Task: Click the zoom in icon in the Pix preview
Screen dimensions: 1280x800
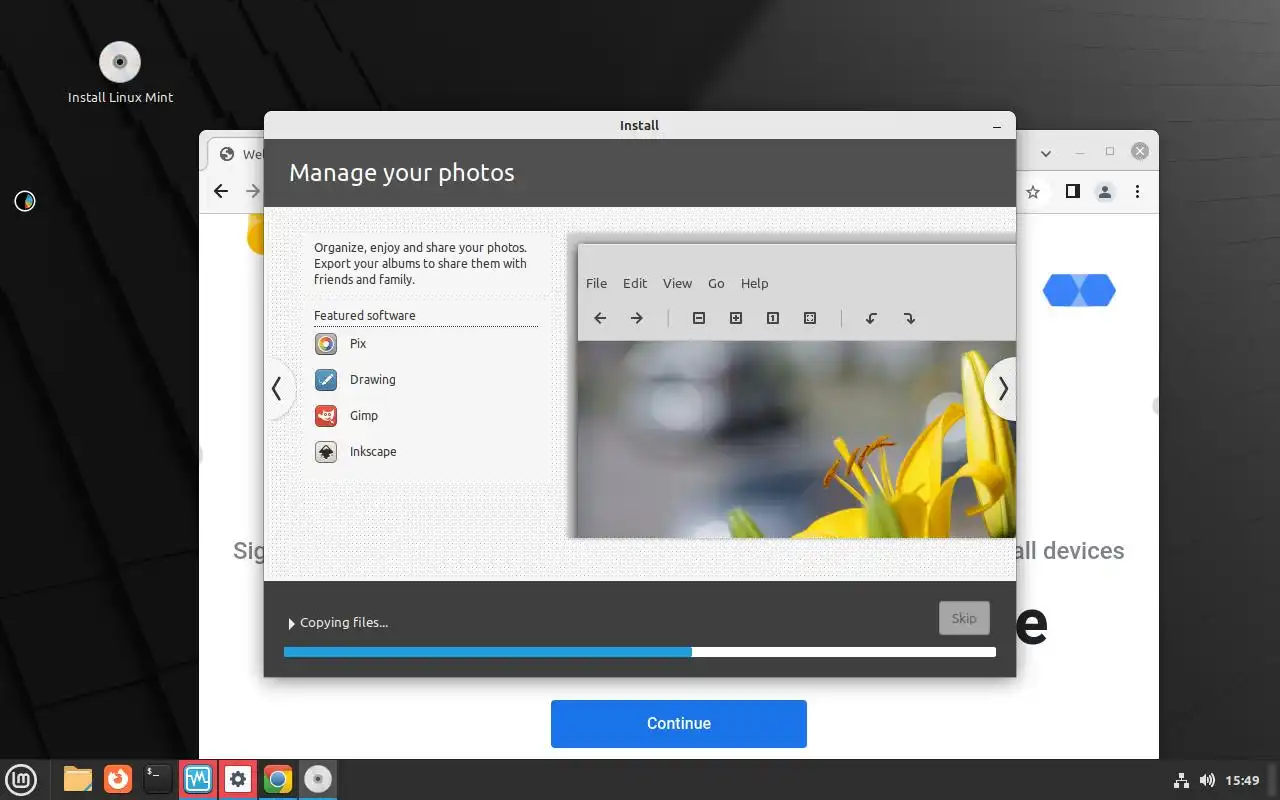Action: click(736, 318)
